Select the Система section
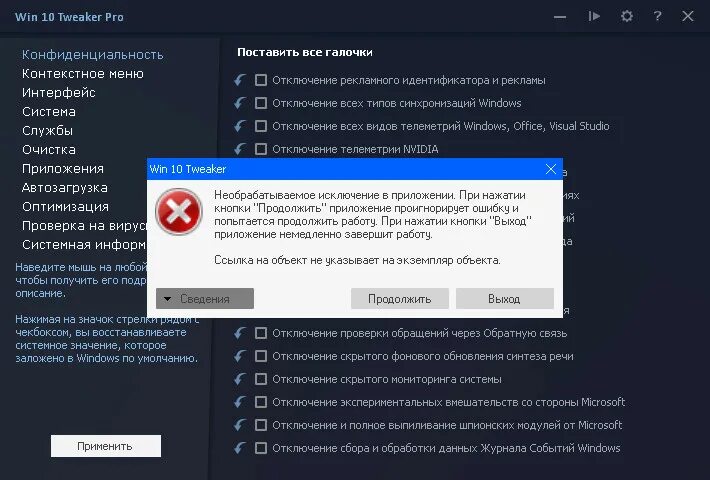Image resolution: width=710 pixels, height=480 pixels. [49, 112]
